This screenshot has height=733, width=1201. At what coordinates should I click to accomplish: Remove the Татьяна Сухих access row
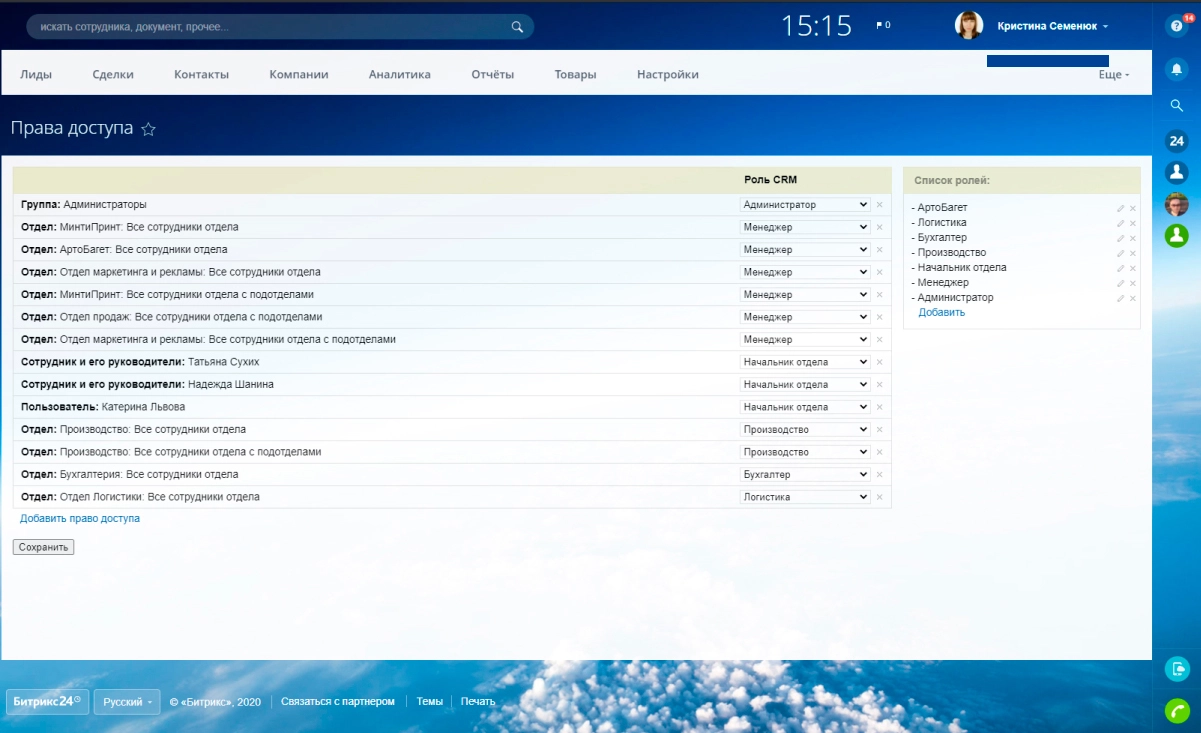coord(880,362)
